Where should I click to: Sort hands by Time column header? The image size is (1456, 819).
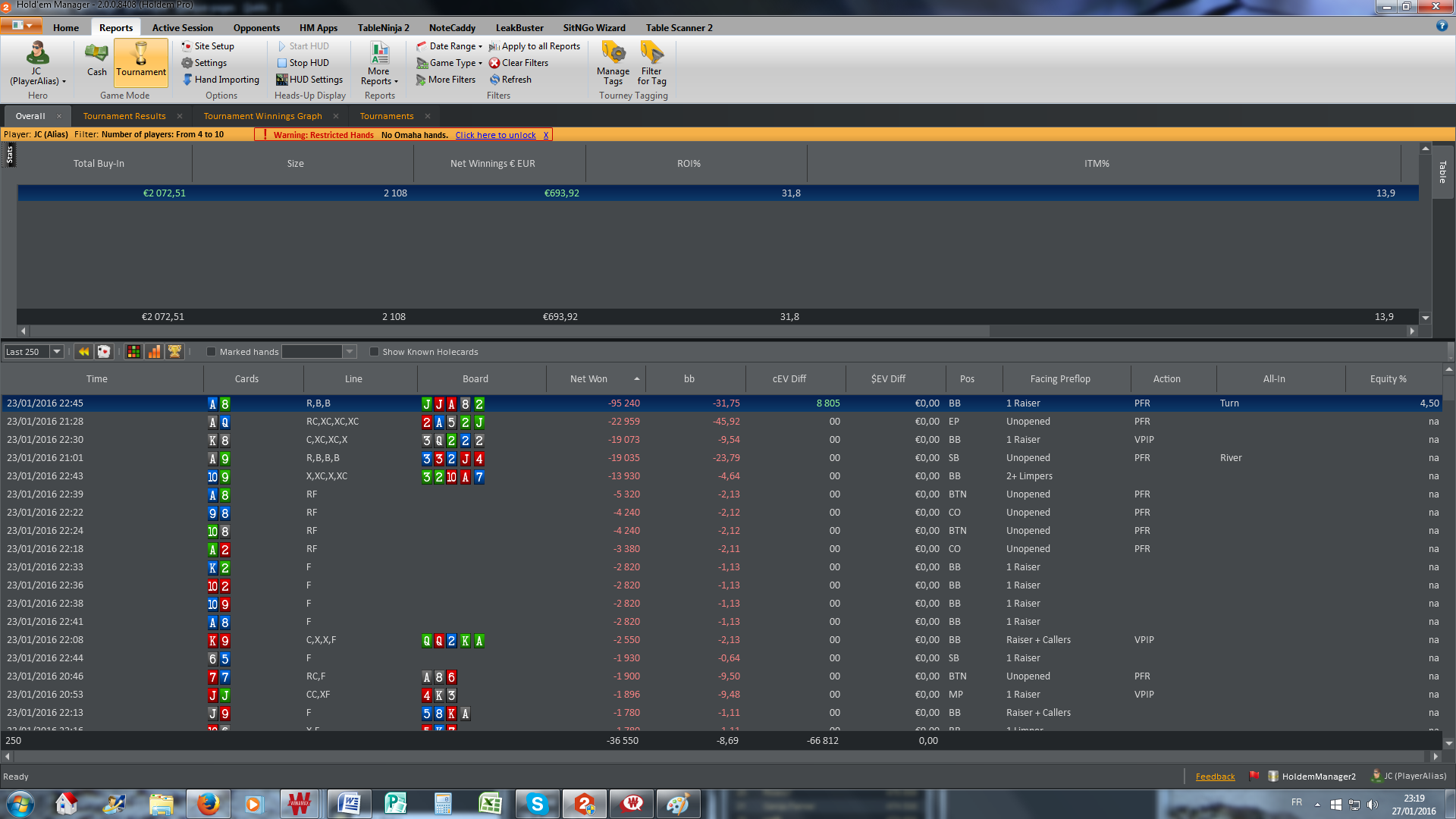click(x=102, y=379)
